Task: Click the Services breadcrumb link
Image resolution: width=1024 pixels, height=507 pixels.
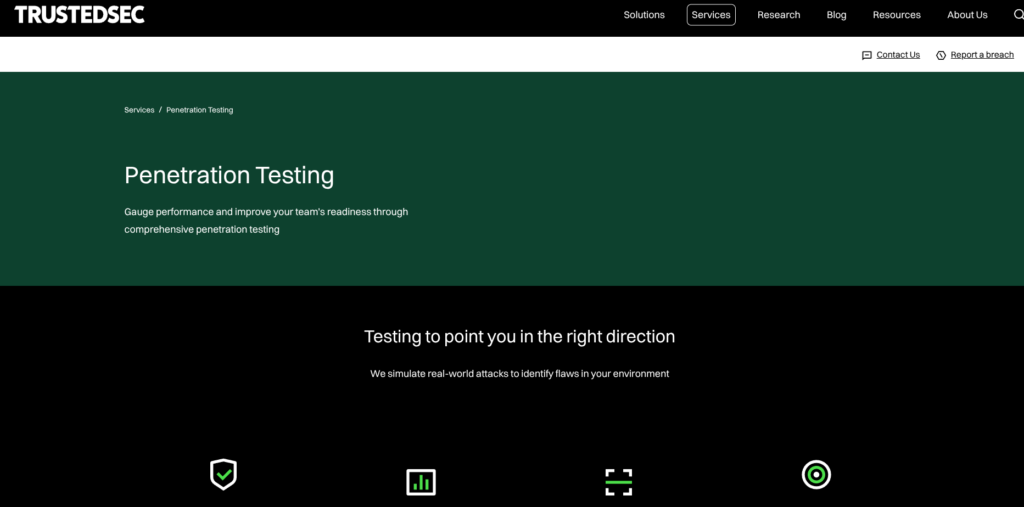Action: 139,110
